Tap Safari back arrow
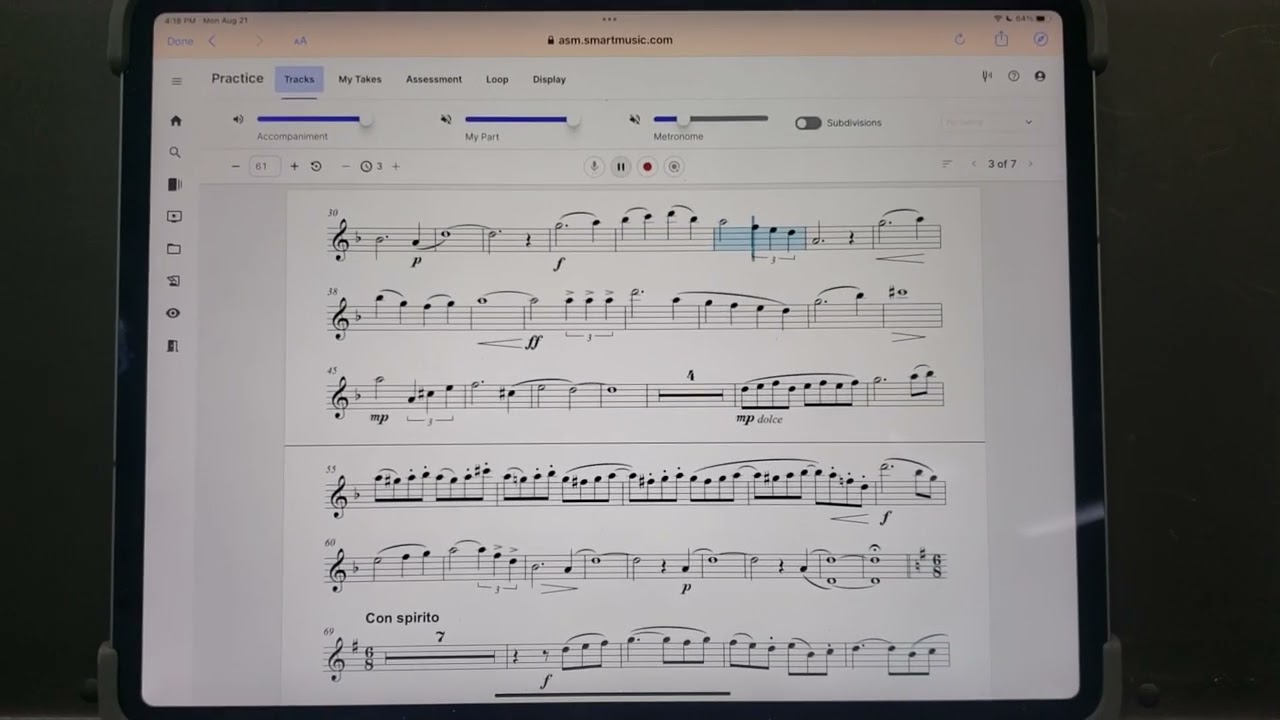The height and width of the screenshot is (720, 1280). (x=212, y=41)
